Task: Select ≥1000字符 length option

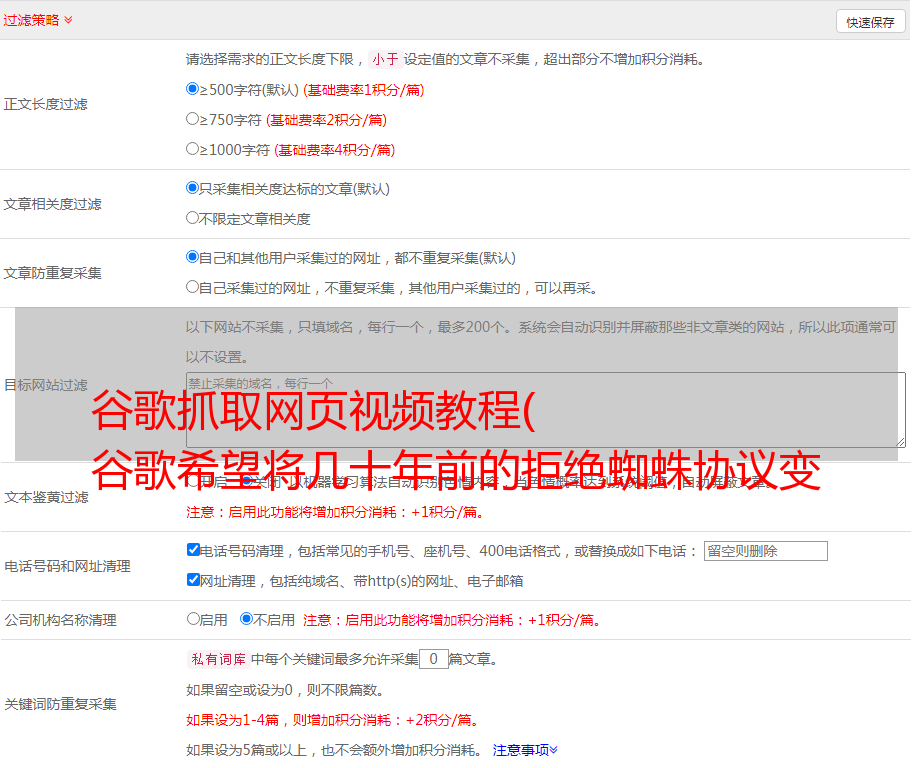Action: [x=192, y=148]
